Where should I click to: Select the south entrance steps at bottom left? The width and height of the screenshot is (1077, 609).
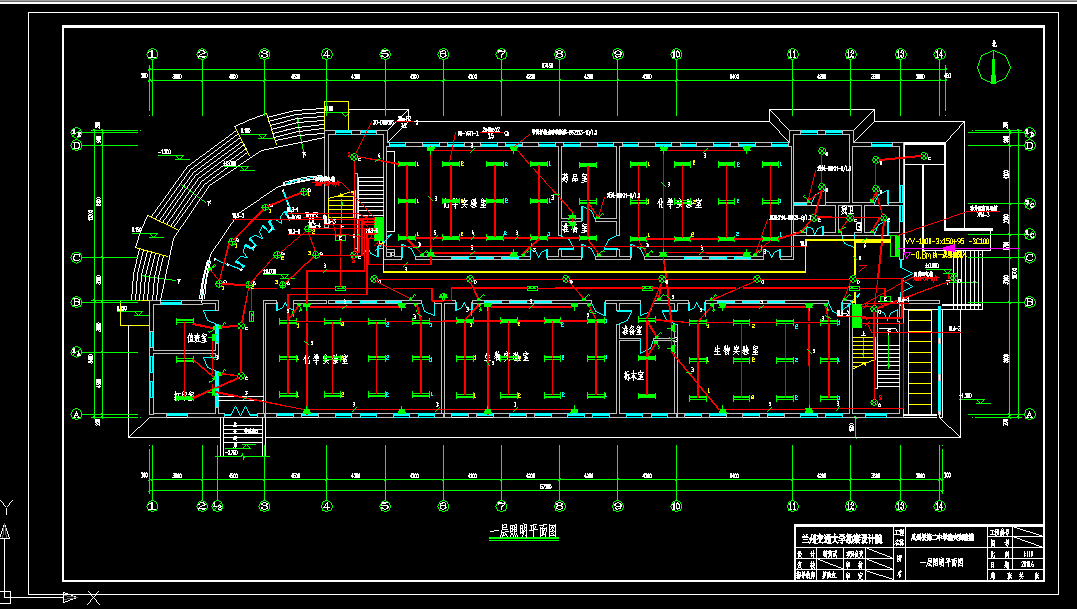tap(242, 436)
